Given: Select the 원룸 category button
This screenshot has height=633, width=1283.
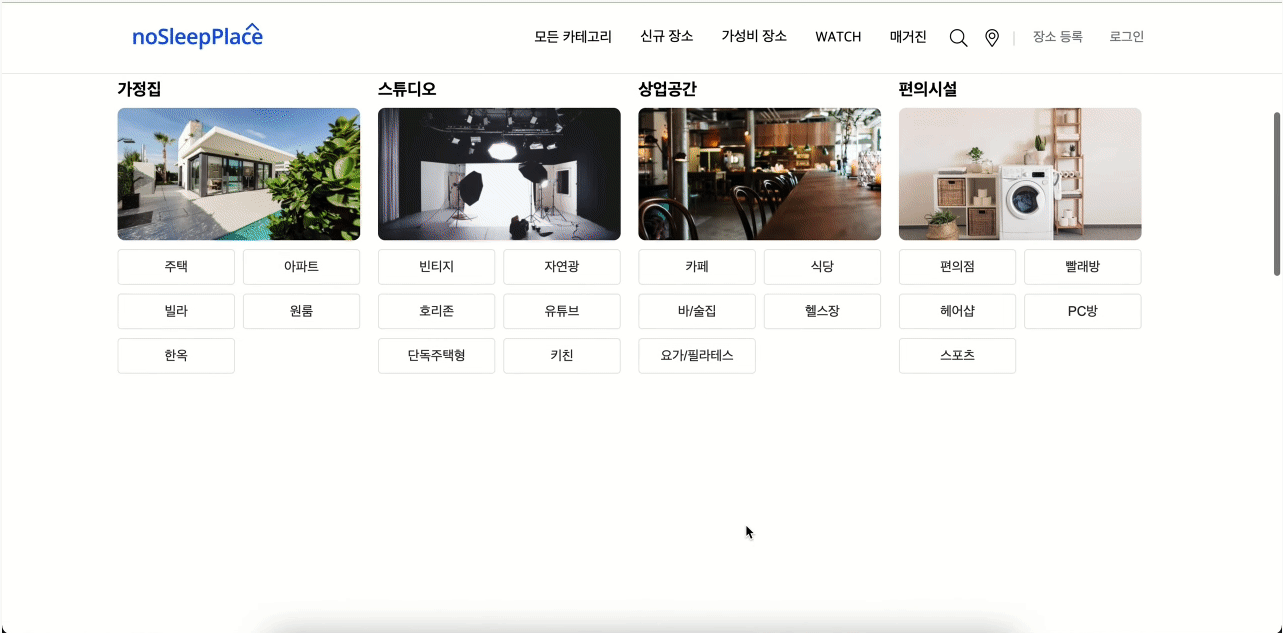Looking at the screenshot, I should [x=301, y=311].
